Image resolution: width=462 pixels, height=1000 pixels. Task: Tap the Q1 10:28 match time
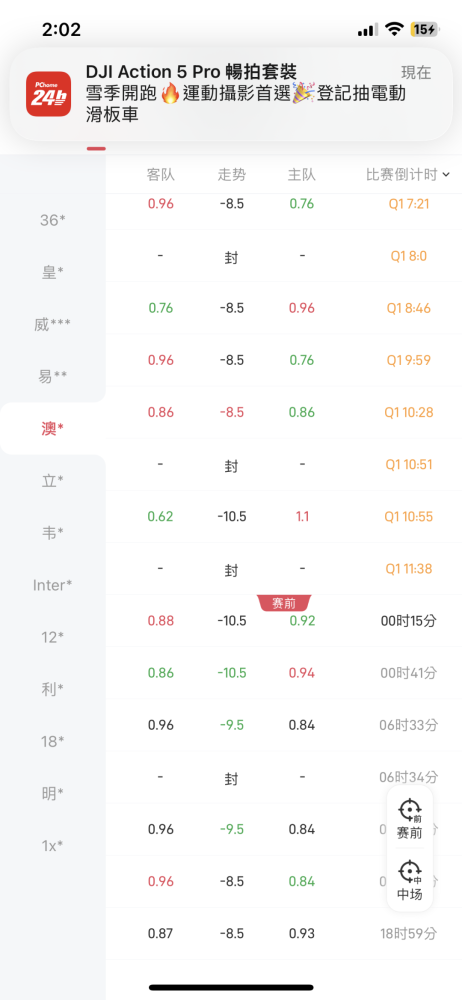(x=408, y=413)
